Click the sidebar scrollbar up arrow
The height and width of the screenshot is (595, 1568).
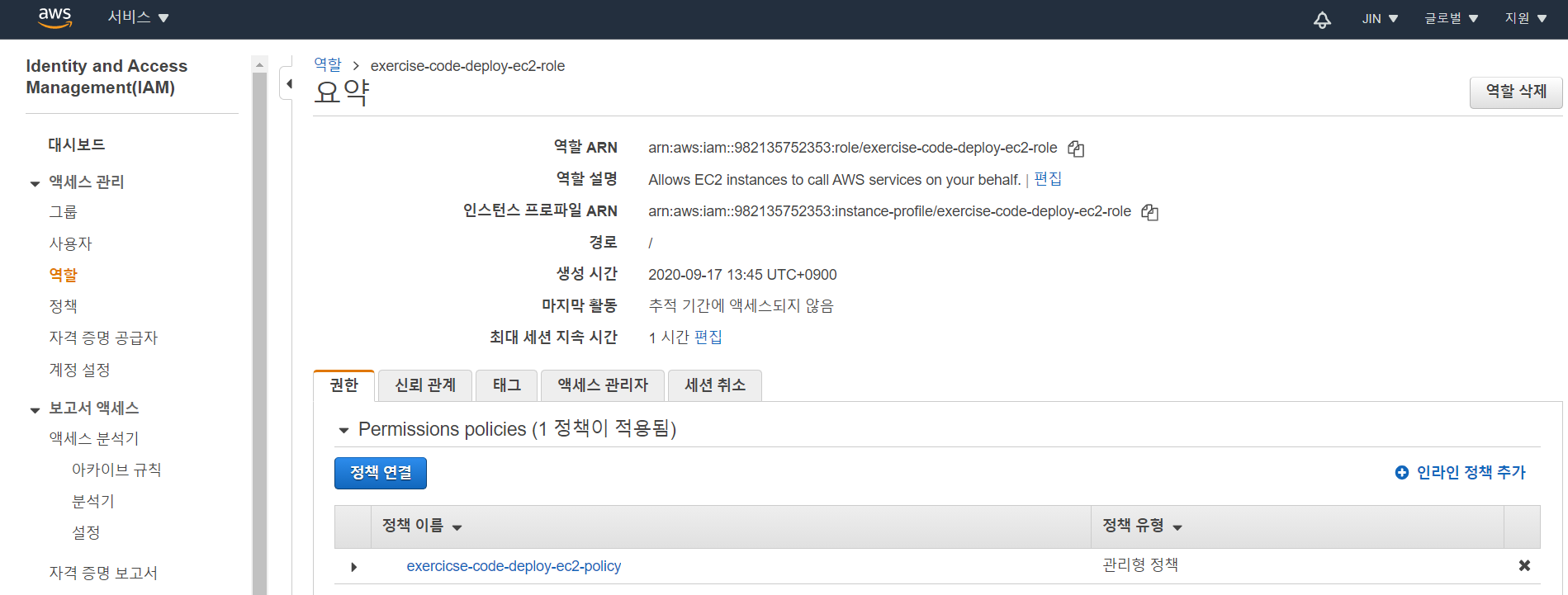click(260, 64)
